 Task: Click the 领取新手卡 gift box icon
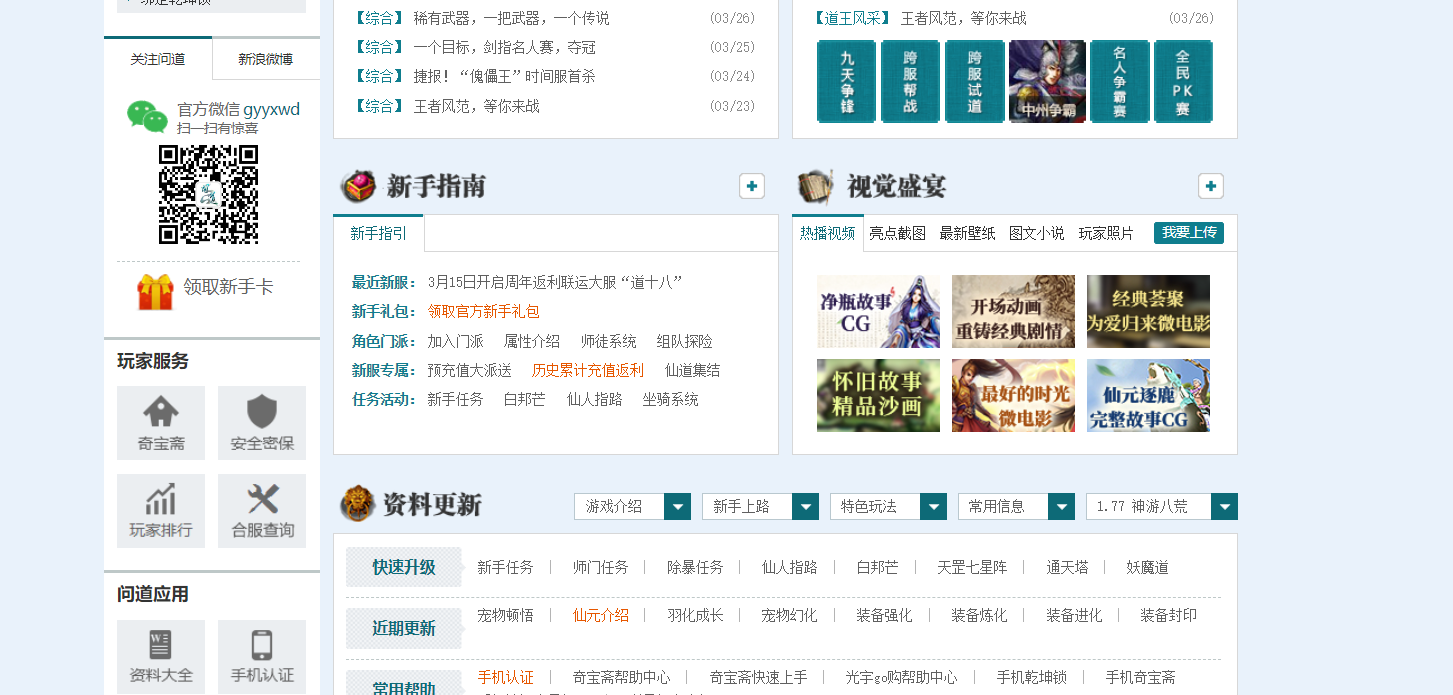point(155,291)
